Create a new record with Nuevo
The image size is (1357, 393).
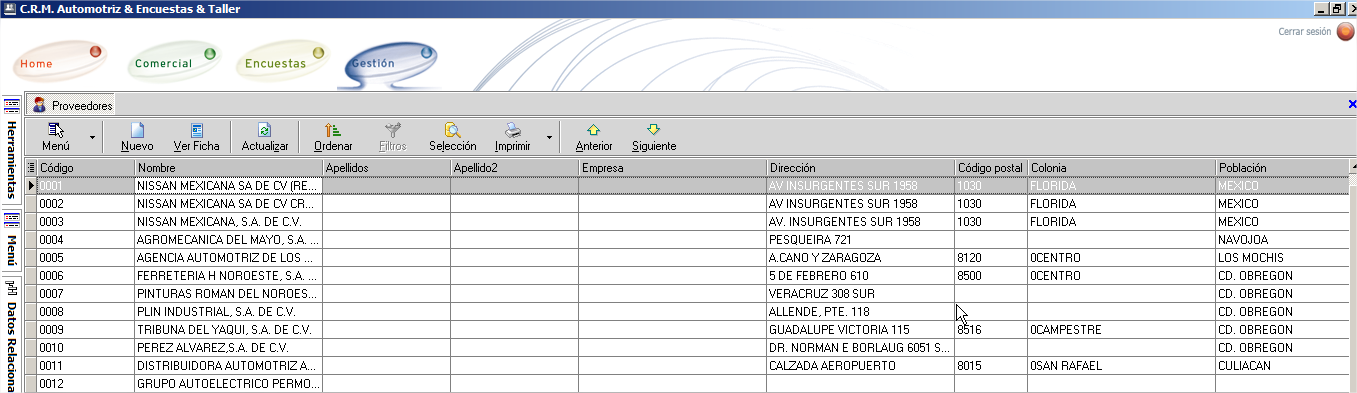point(137,137)
